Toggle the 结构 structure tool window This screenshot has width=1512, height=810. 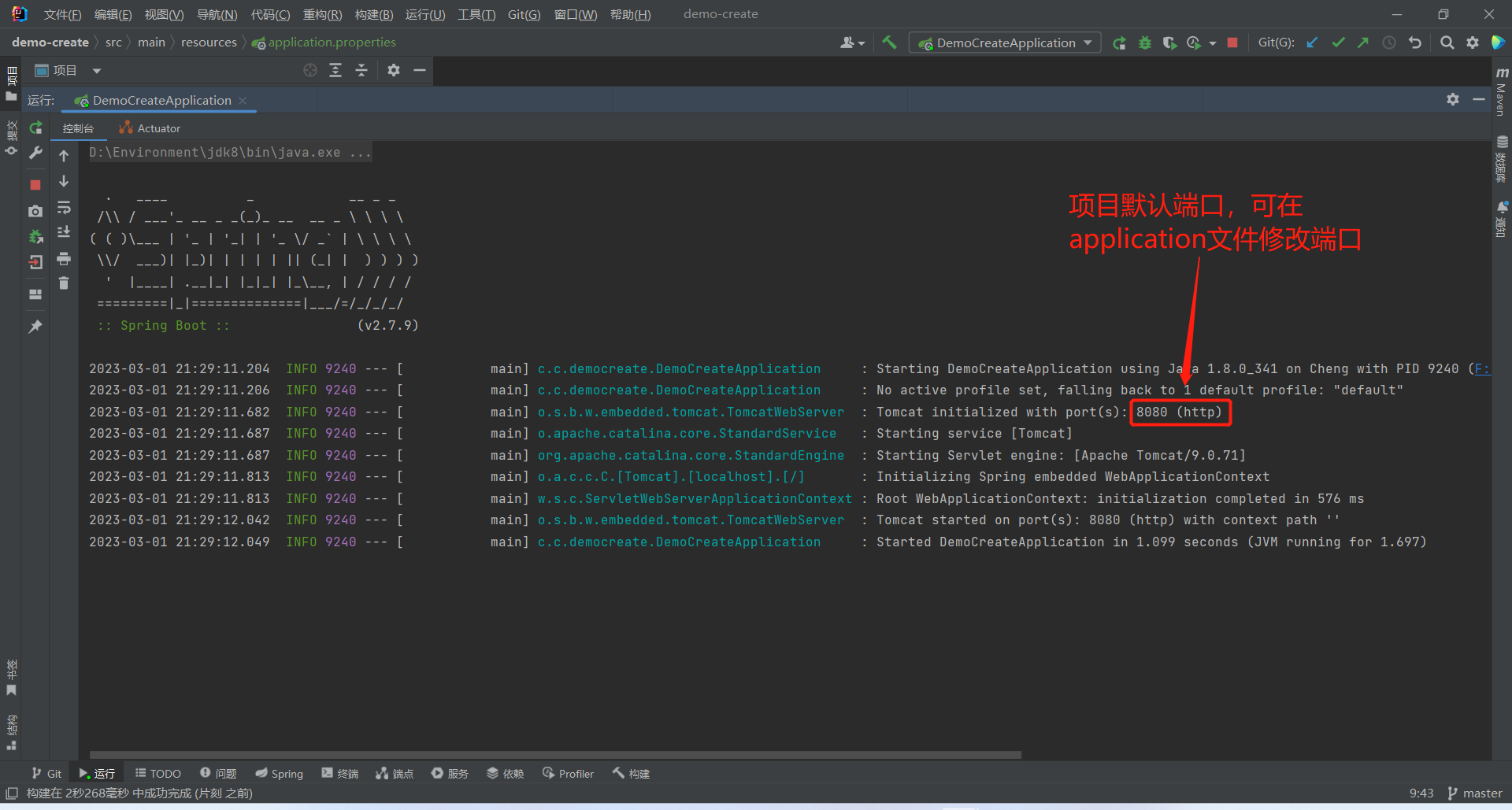tap(11, 732)
